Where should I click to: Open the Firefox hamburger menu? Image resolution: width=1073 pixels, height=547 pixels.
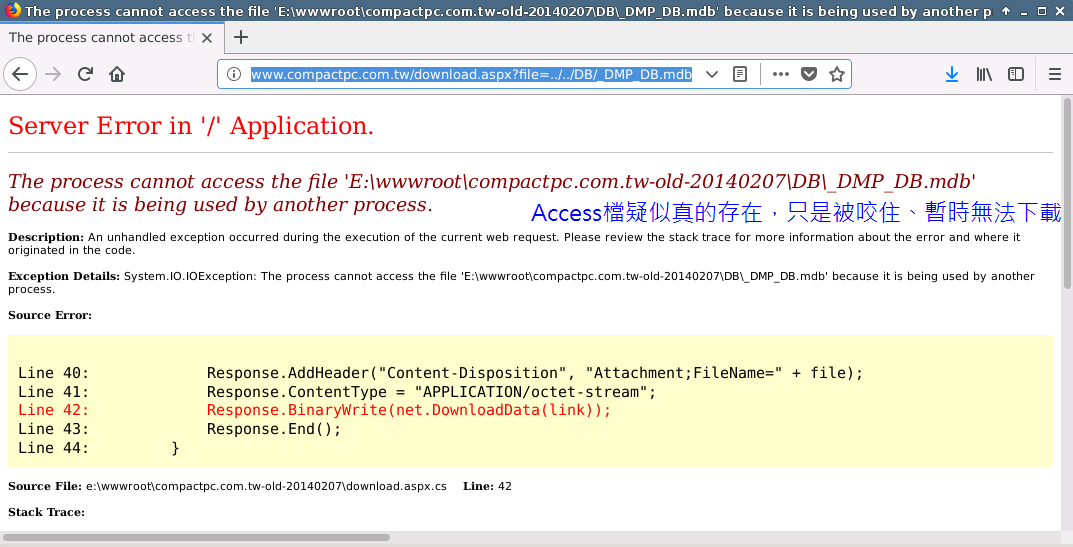pos(1055,74)
